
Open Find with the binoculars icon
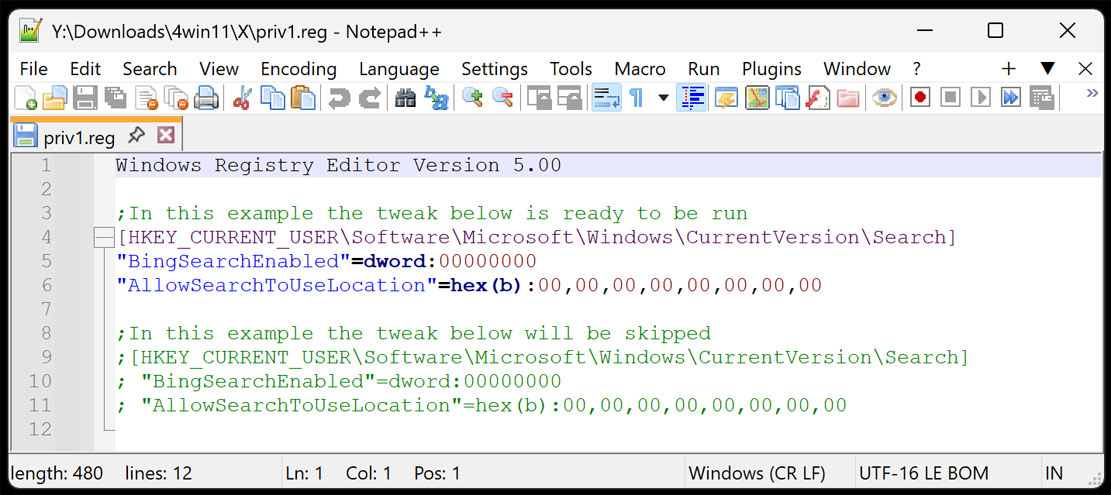point(405,98)
